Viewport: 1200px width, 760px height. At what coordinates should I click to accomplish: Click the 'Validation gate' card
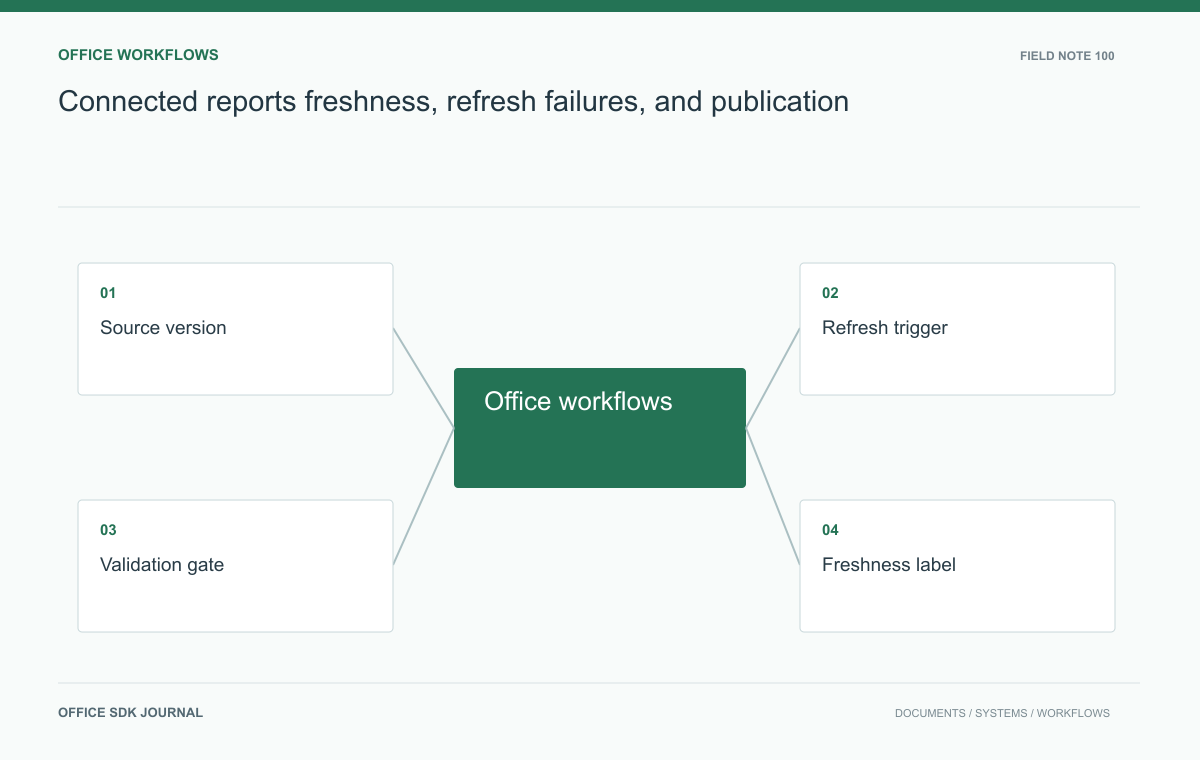pos(235,566)
